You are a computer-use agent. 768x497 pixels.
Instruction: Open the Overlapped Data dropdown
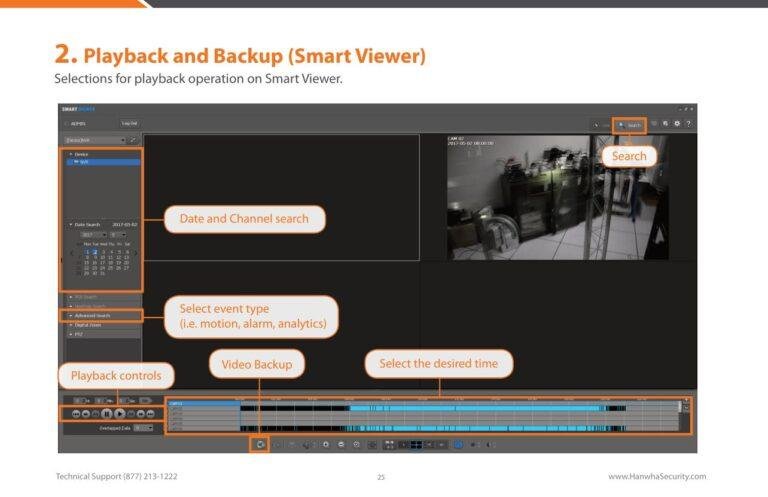coord(144,428)
